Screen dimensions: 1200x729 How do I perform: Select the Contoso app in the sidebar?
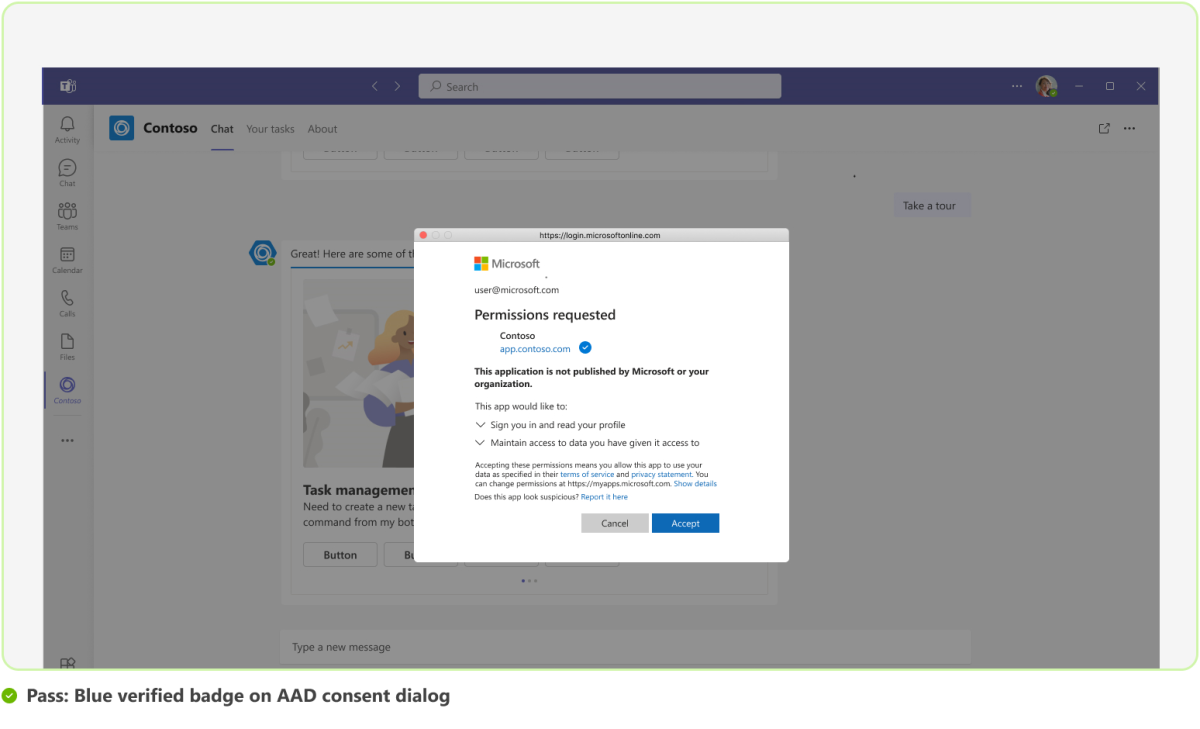click(67, 390)
